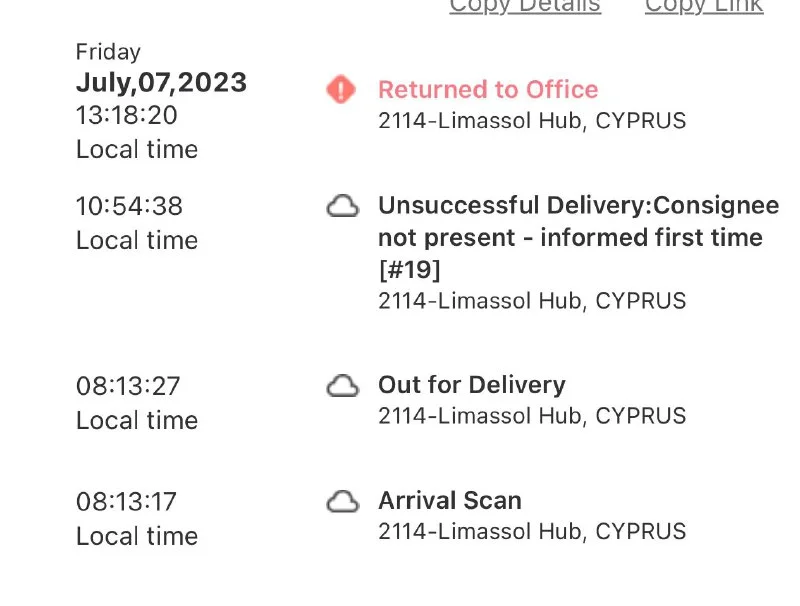
Task: Click the July,07,2023 date heading
Action: pos(161,83)
